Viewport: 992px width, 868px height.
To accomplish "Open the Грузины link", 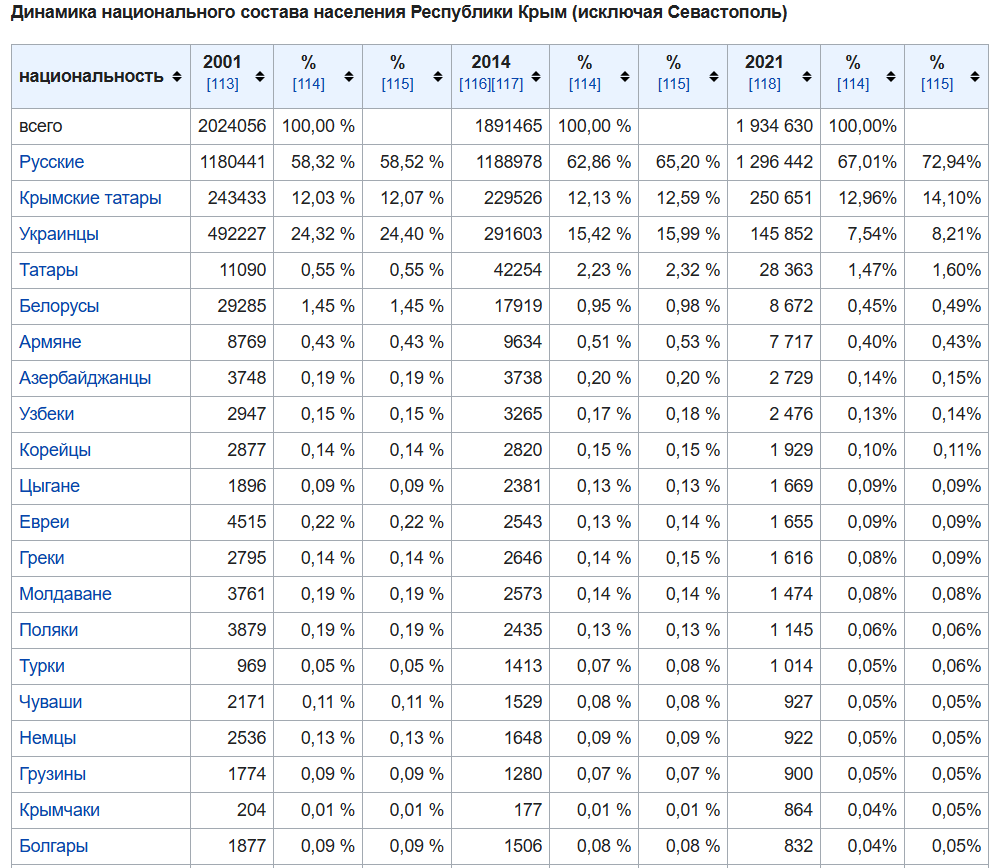I will 53,775.
